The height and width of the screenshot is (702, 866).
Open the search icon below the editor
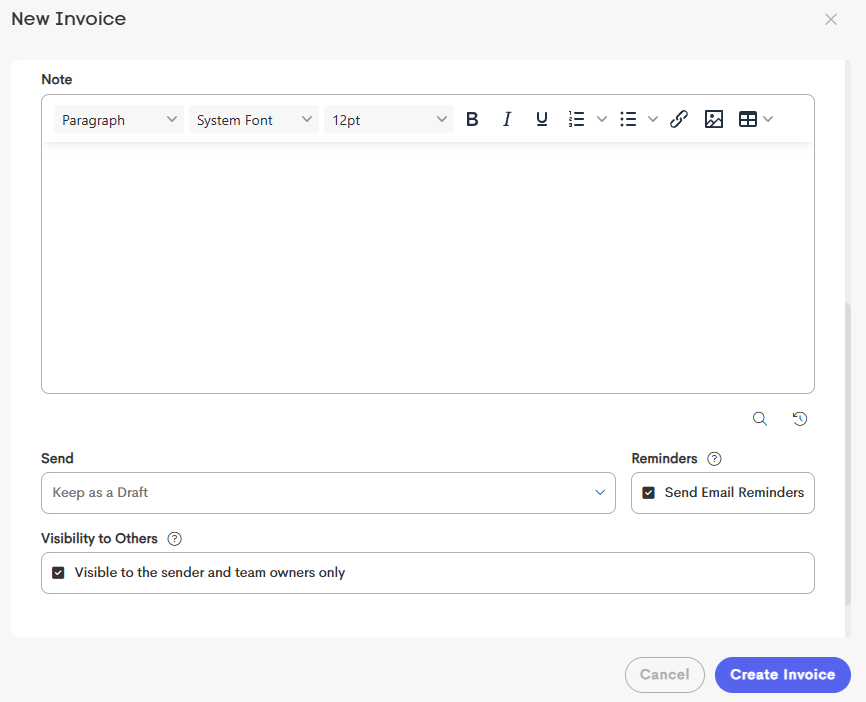tap(760, 419)
